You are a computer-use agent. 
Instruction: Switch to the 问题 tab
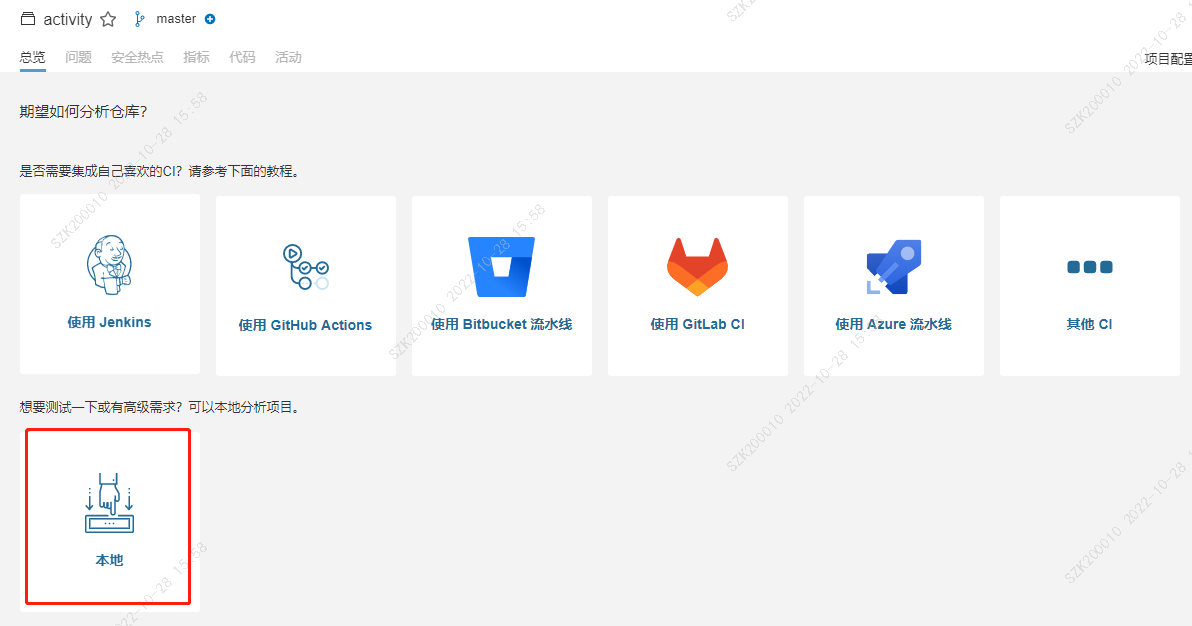(78, 57)
